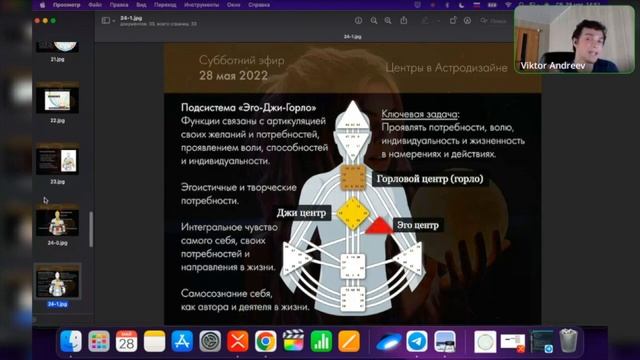Select the highlight pen tool
The image size is (640, 360).
tap(425, 20)
